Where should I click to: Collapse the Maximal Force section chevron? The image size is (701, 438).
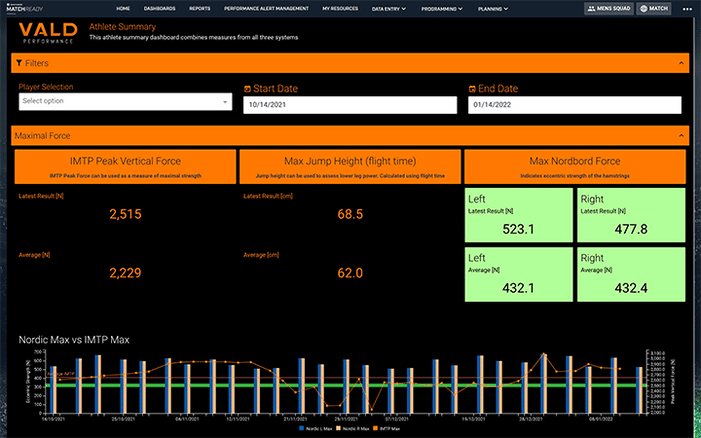click(x=681, y=135)
